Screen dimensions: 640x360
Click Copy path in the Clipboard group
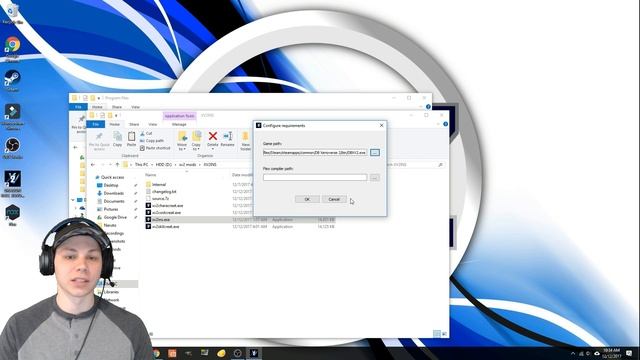click(152, 140)
